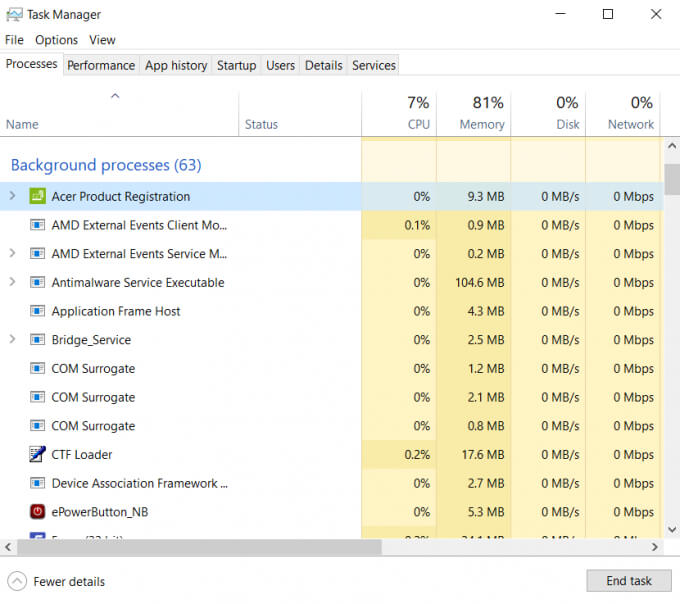Expand the Acer Product Registration process
Image resolution: width=680 pixels, height=604 pixels.
[x=12, y=196]
